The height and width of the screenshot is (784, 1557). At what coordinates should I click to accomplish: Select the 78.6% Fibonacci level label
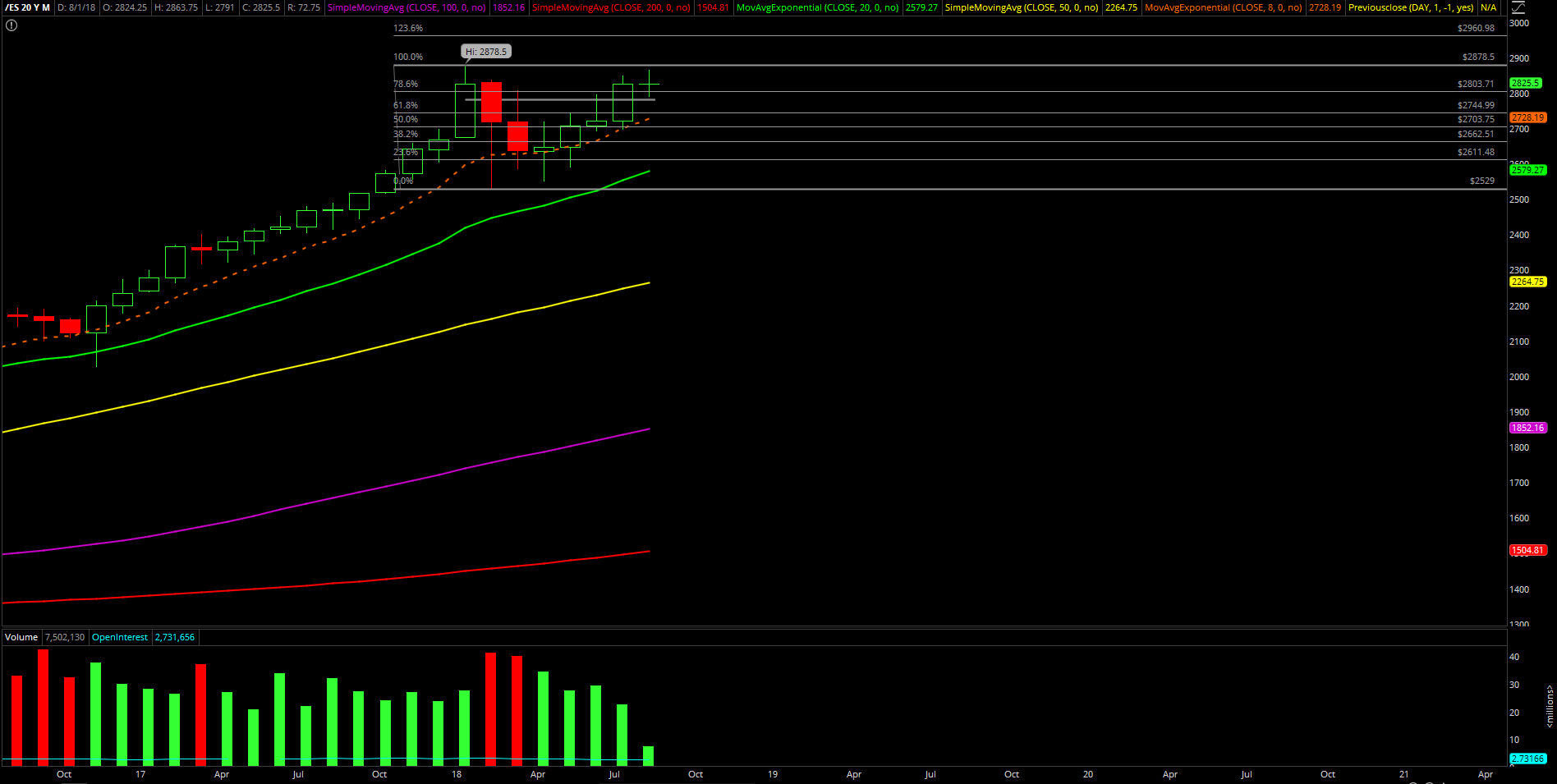406,84
